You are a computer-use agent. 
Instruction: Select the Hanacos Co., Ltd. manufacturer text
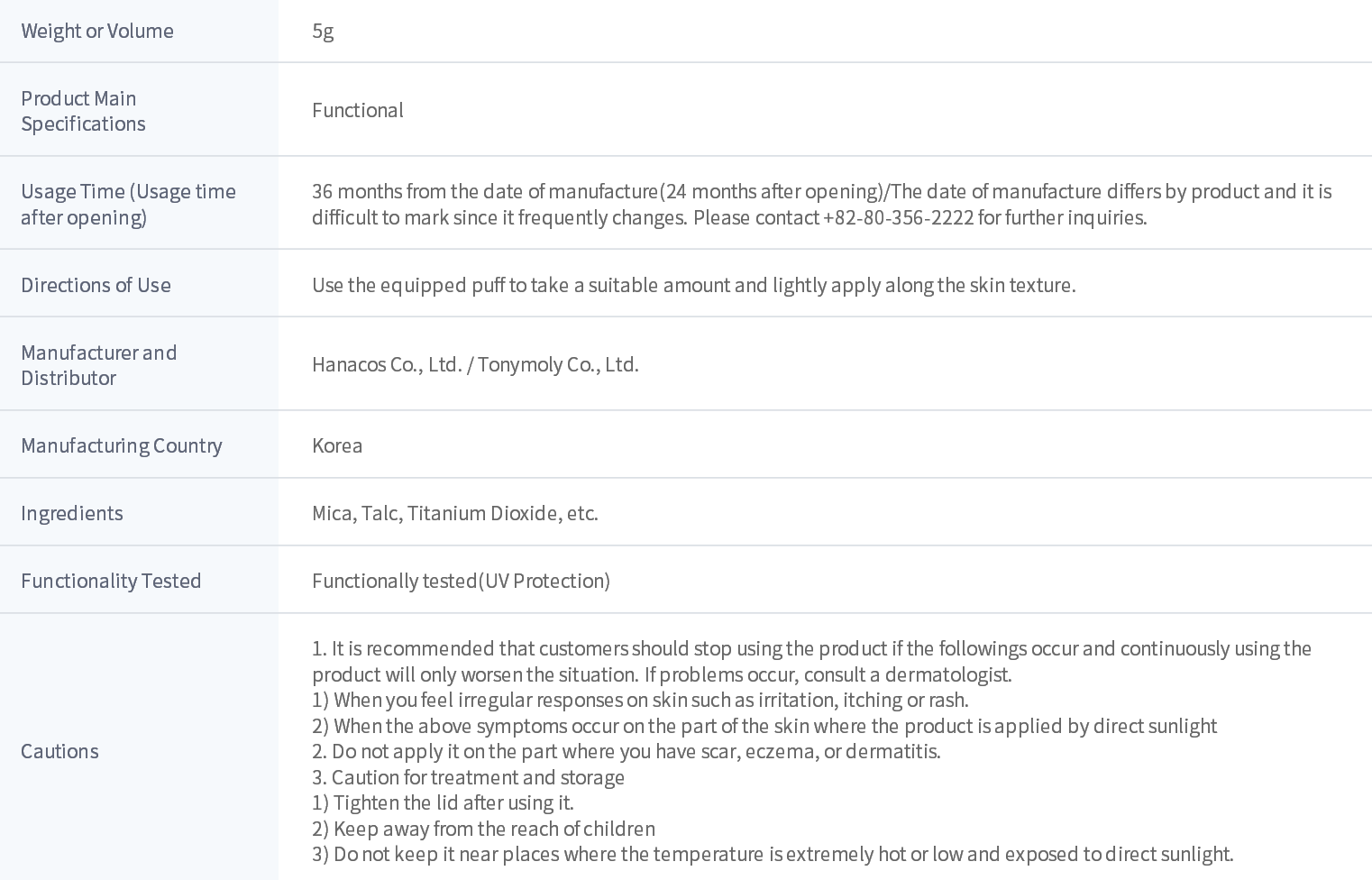[x=387, y=364]
